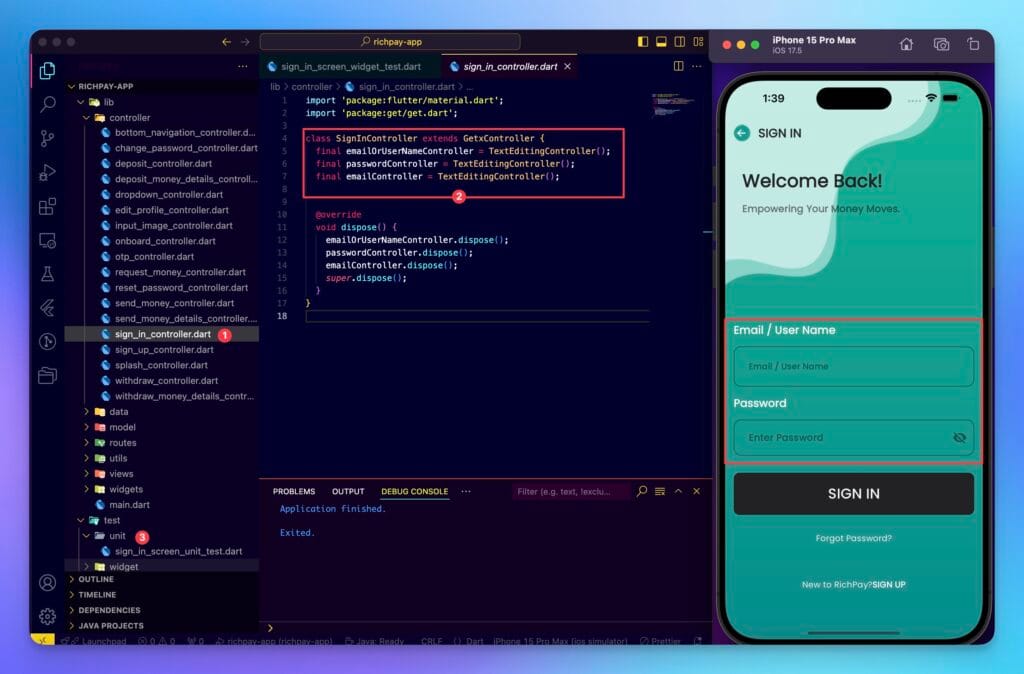Open Explorer panel more actions
The height and width of the screenshot is (674, 1024).
pyautogui.click(x=242, y=67)
